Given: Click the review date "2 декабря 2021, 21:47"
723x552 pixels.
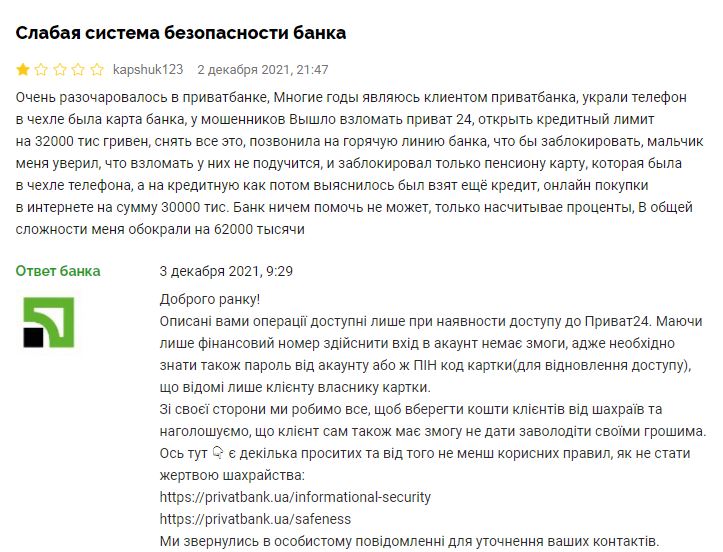Looking at the screenshot, I should 263,70.
